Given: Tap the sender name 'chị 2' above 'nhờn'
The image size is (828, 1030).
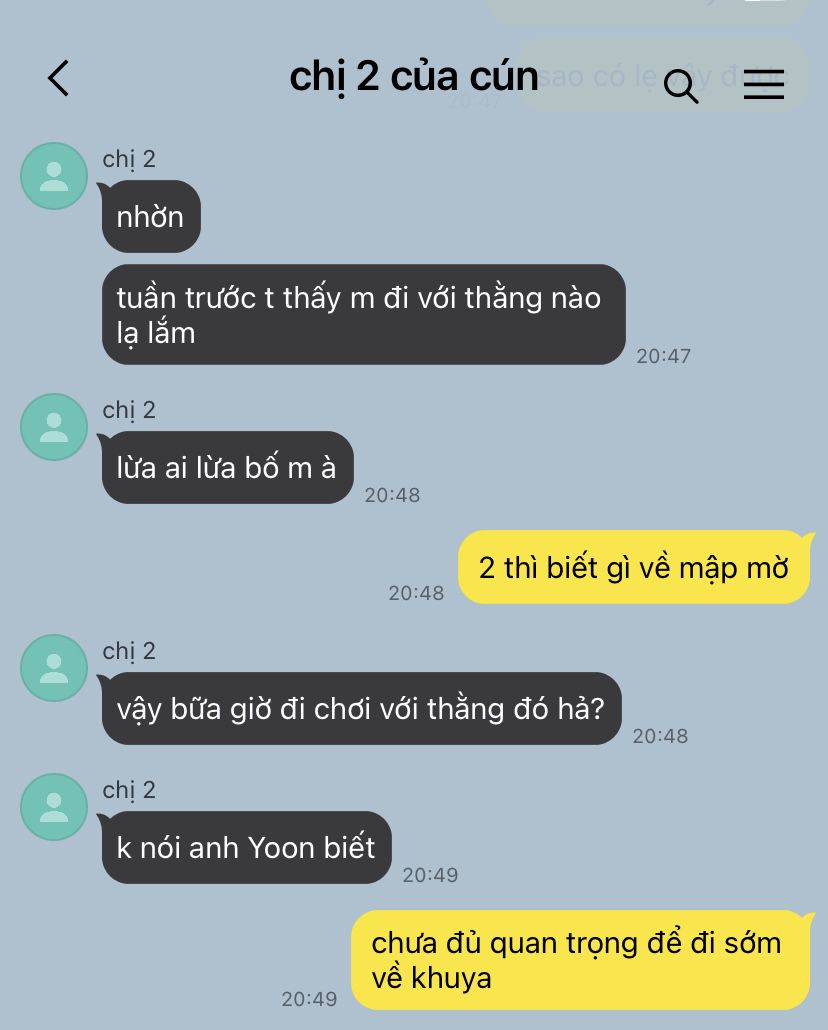Looking at the screenshot, I should [x=129, y=159].
